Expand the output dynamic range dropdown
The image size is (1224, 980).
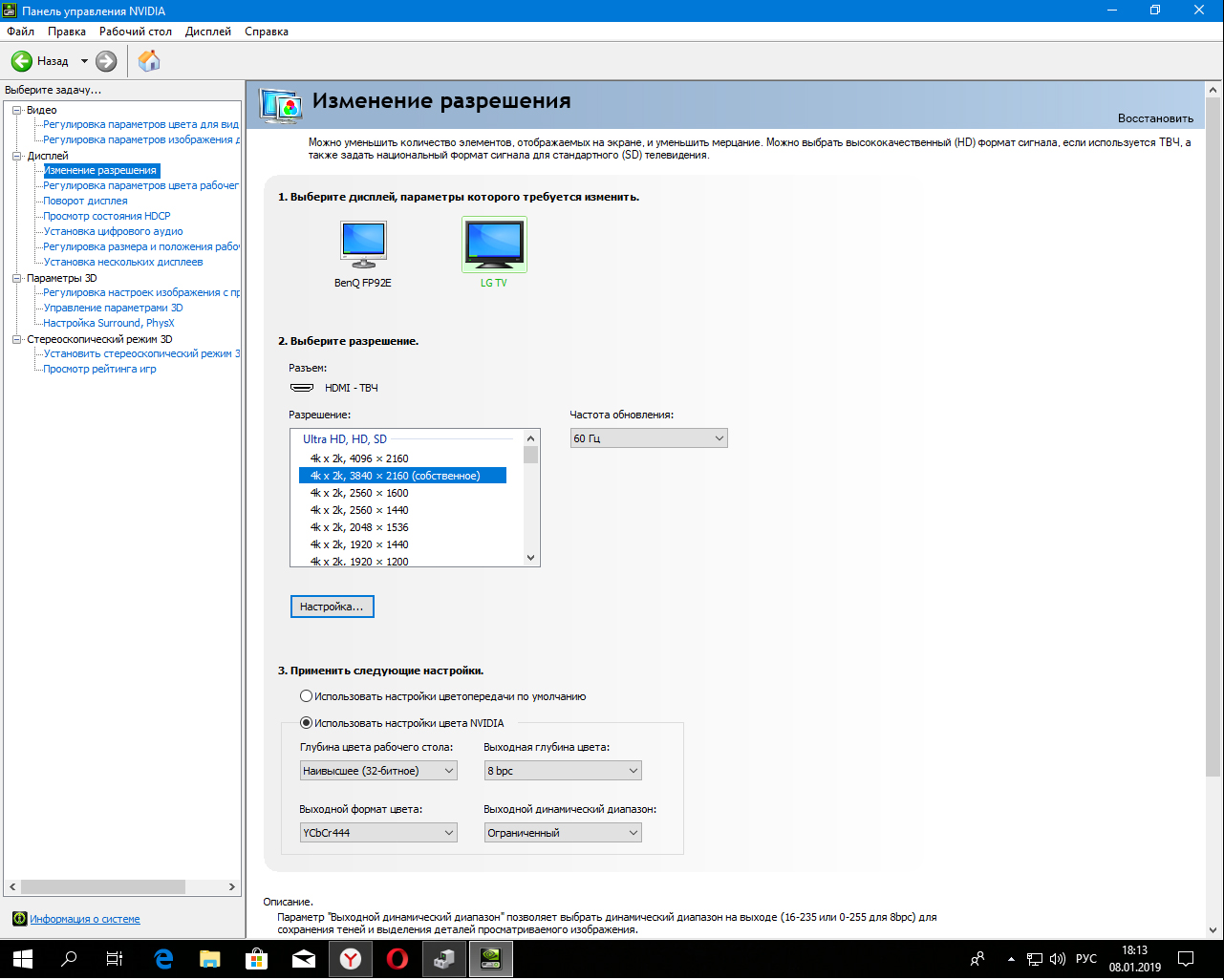click(x=562, y=833)
